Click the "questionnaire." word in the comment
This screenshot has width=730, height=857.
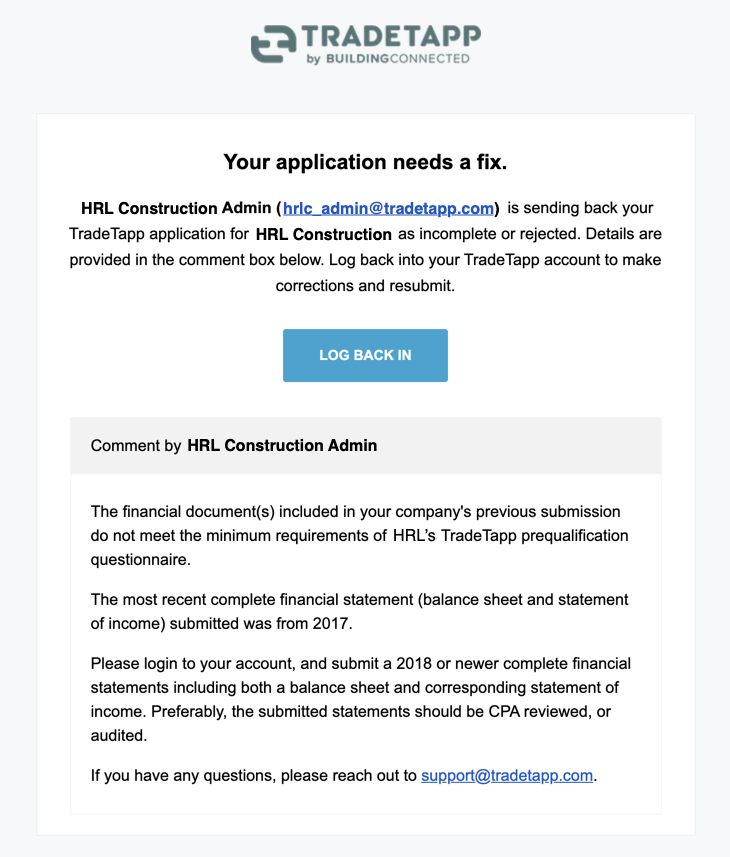tap(139, 560)
